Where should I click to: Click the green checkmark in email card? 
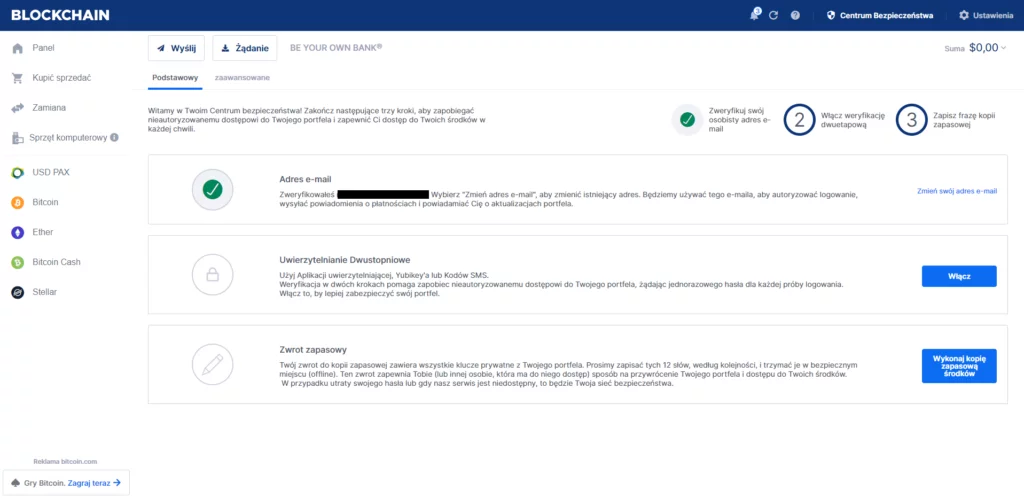pos(212,190)
